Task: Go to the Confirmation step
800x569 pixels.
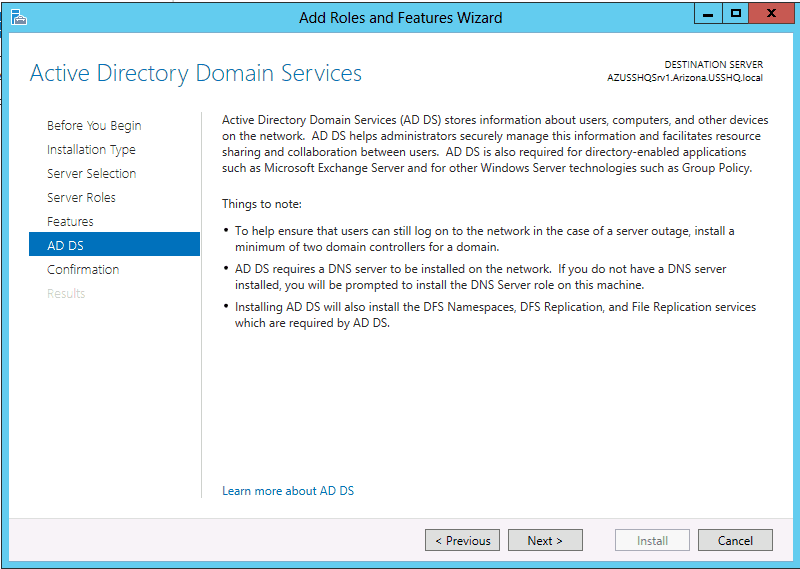Action: point(83,269)
